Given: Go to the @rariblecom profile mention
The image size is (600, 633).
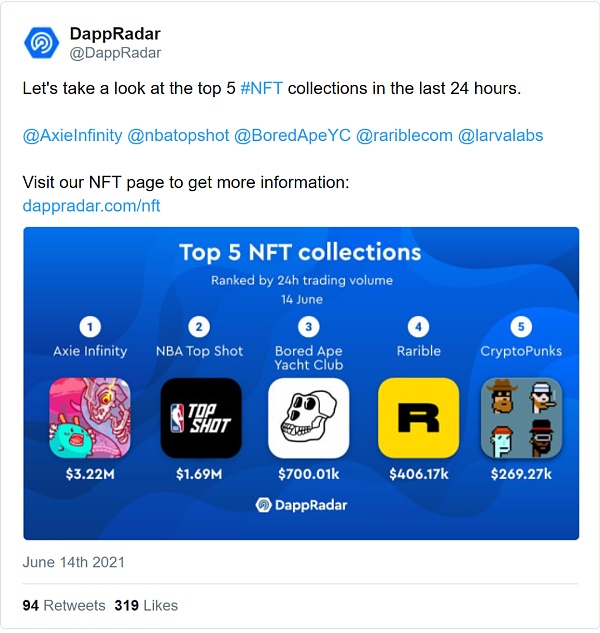Looking at the screenshot, I should click(404, 136).
